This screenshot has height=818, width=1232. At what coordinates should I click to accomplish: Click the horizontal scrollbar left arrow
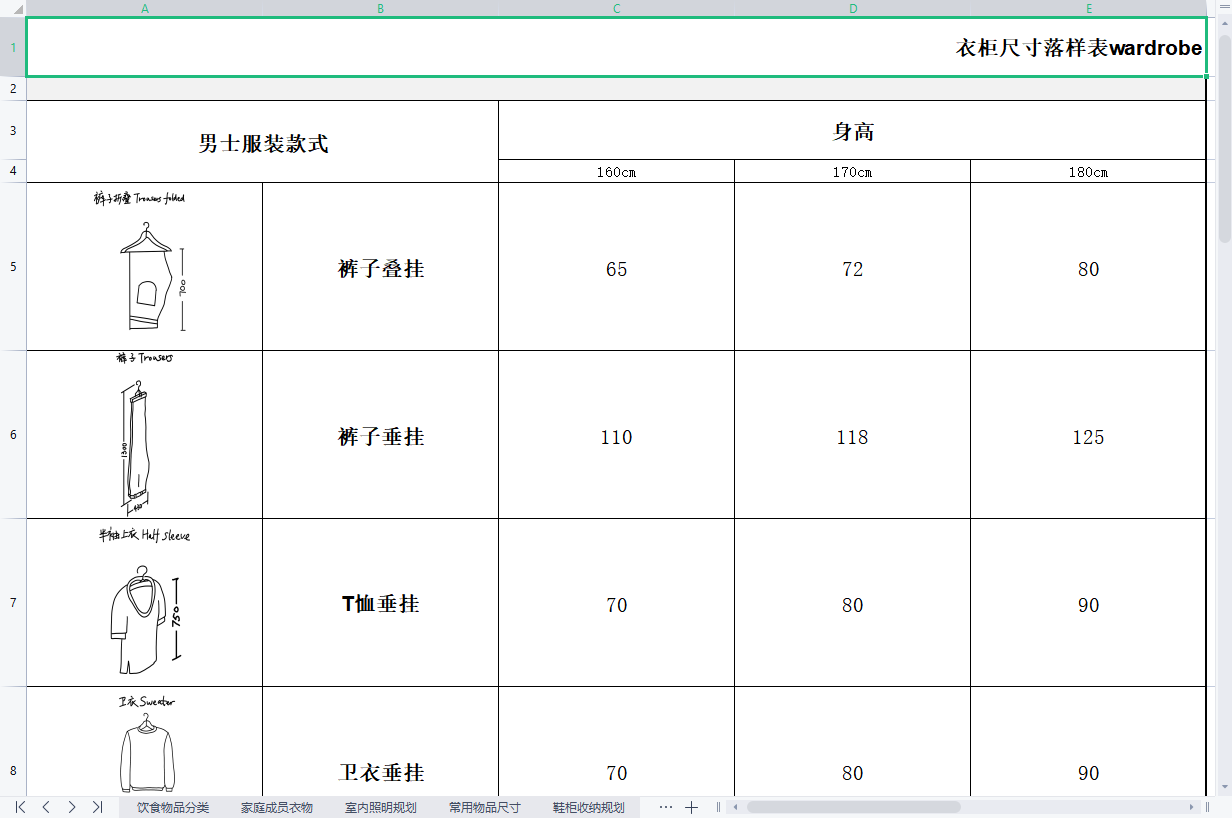click(736, 807)
